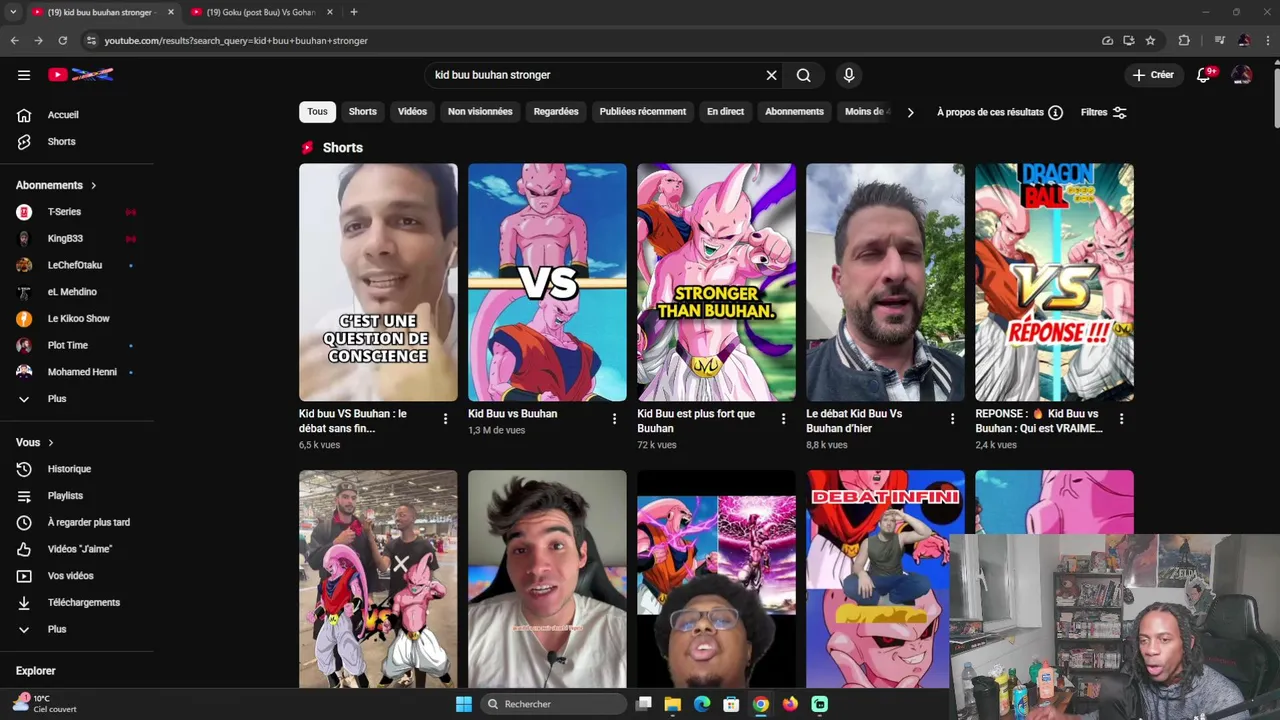This screenshot has height=720, width=1280.
Task: Open À propos de ces résultats info
Action: point(1000,112)
